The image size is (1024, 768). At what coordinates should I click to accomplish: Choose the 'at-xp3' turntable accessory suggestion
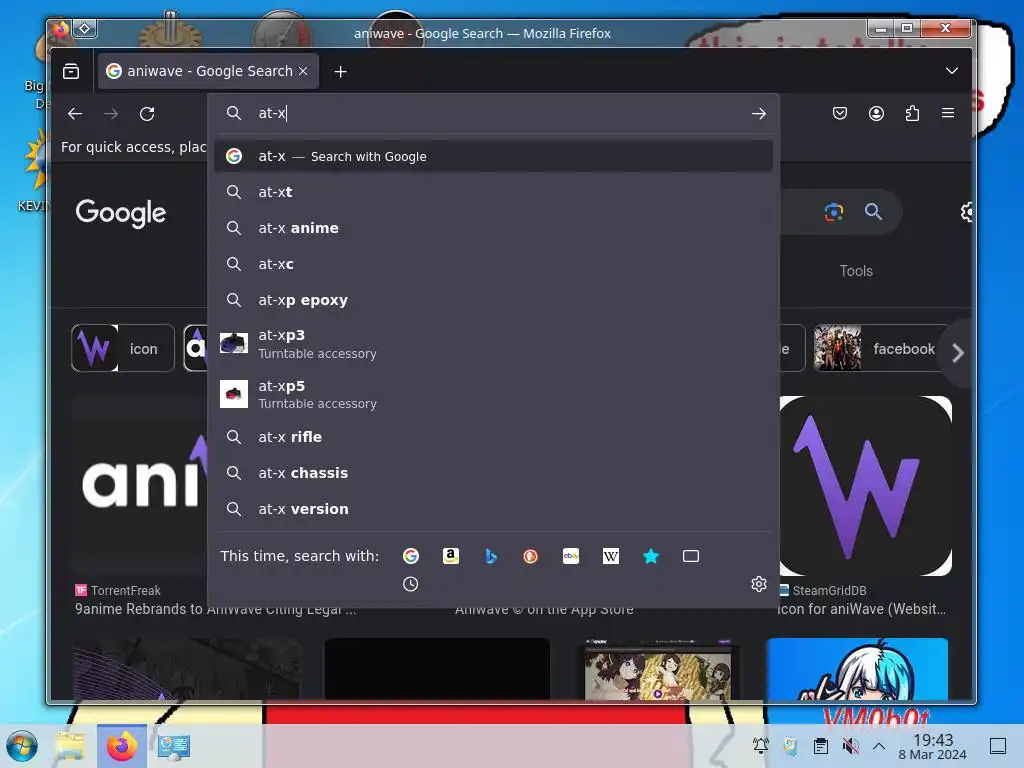(493, 344)
